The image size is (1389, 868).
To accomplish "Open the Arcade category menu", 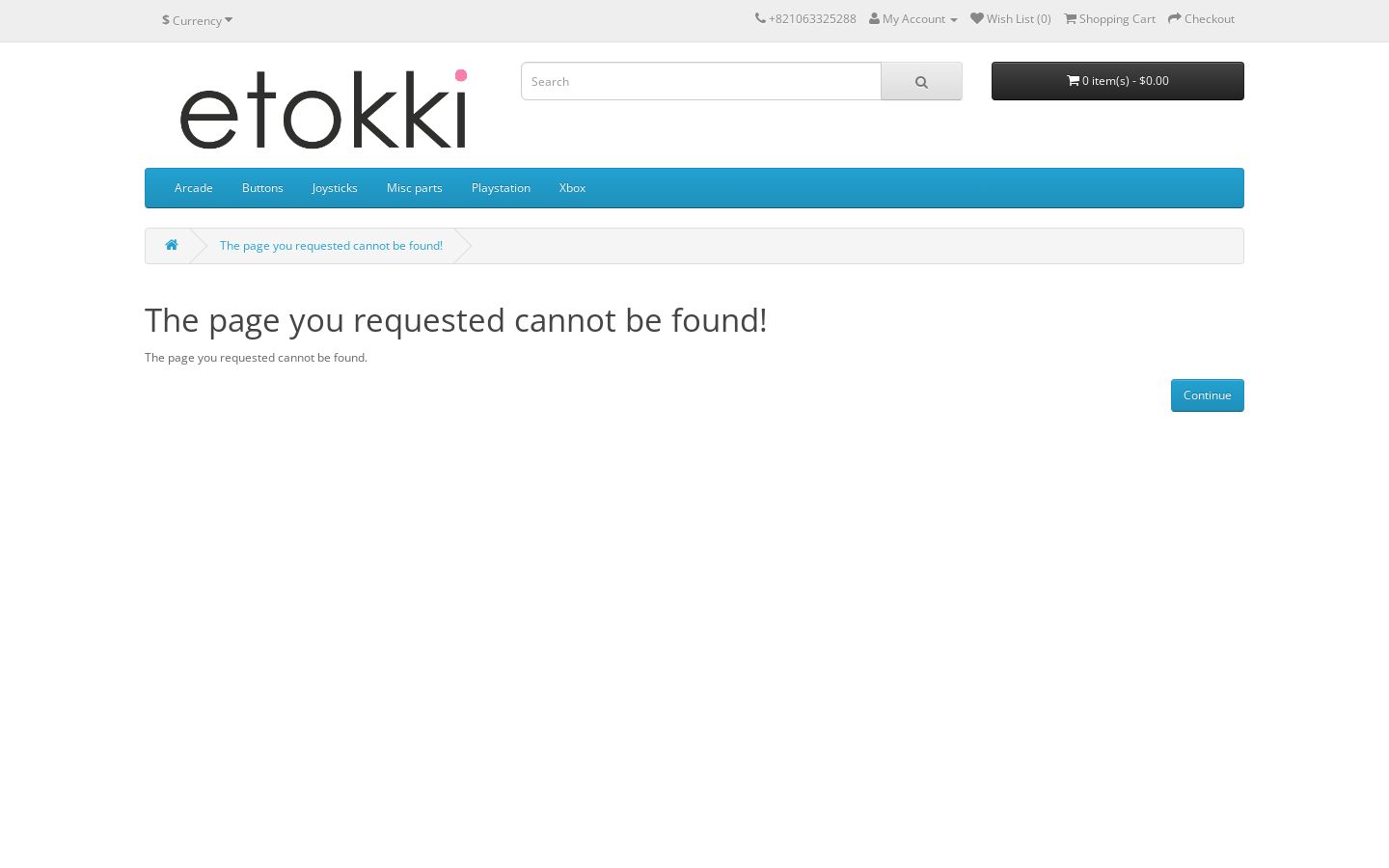I will coord(193,188).
